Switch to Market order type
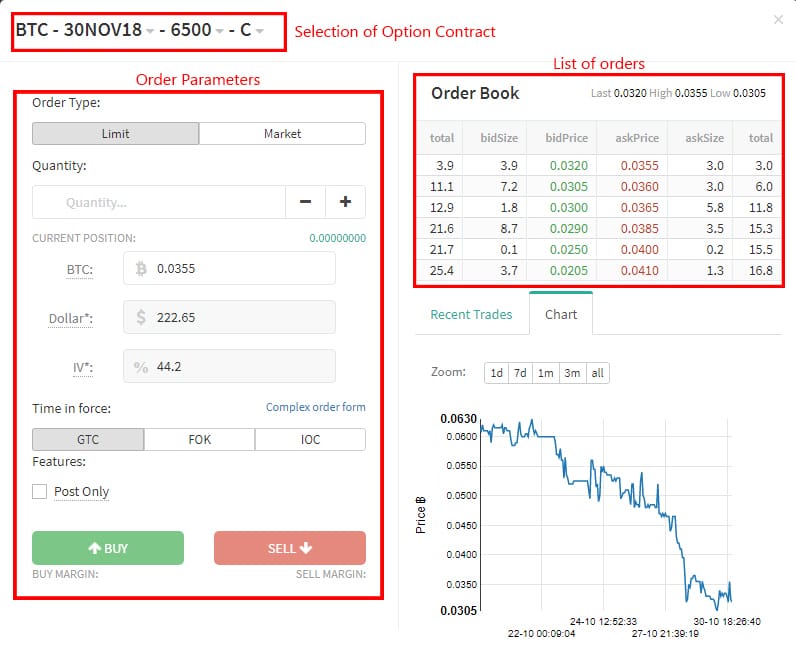This screenshot has height=652, width=796. pos(282,133)
